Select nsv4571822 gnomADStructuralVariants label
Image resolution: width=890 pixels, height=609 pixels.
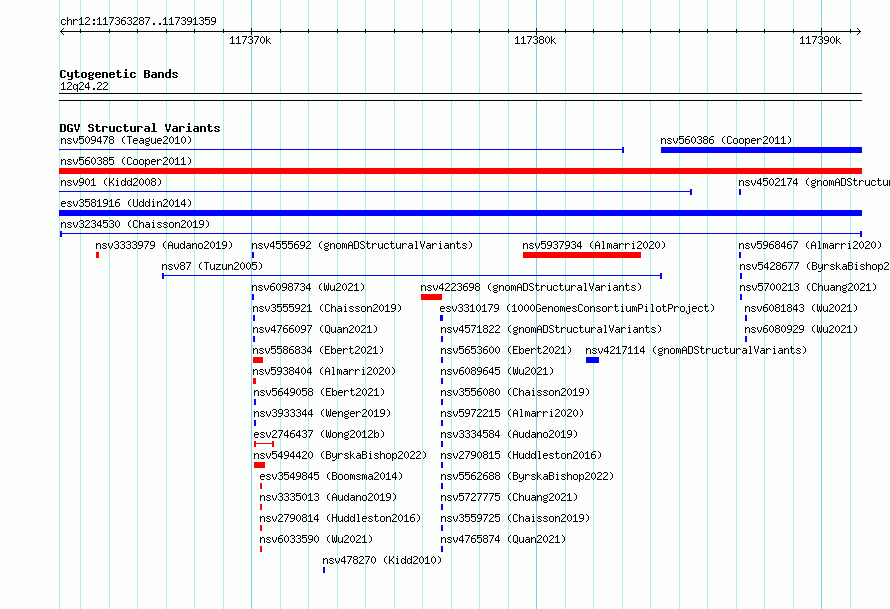[x=551, y=329]
